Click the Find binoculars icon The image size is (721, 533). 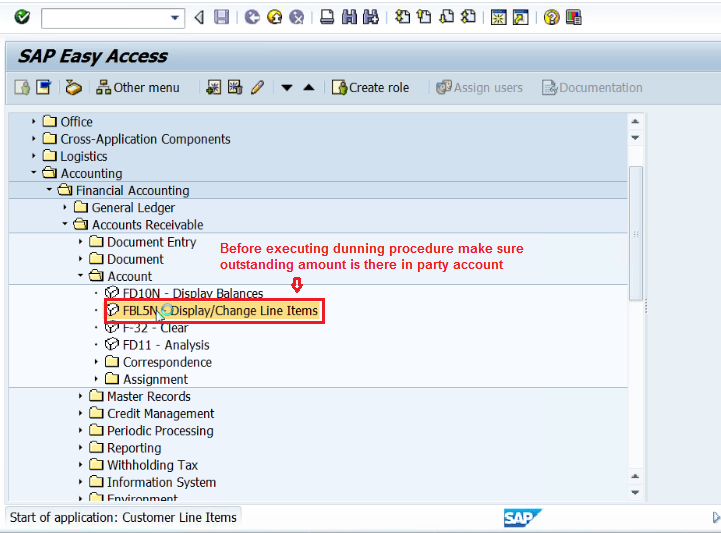tap(349, 17)
